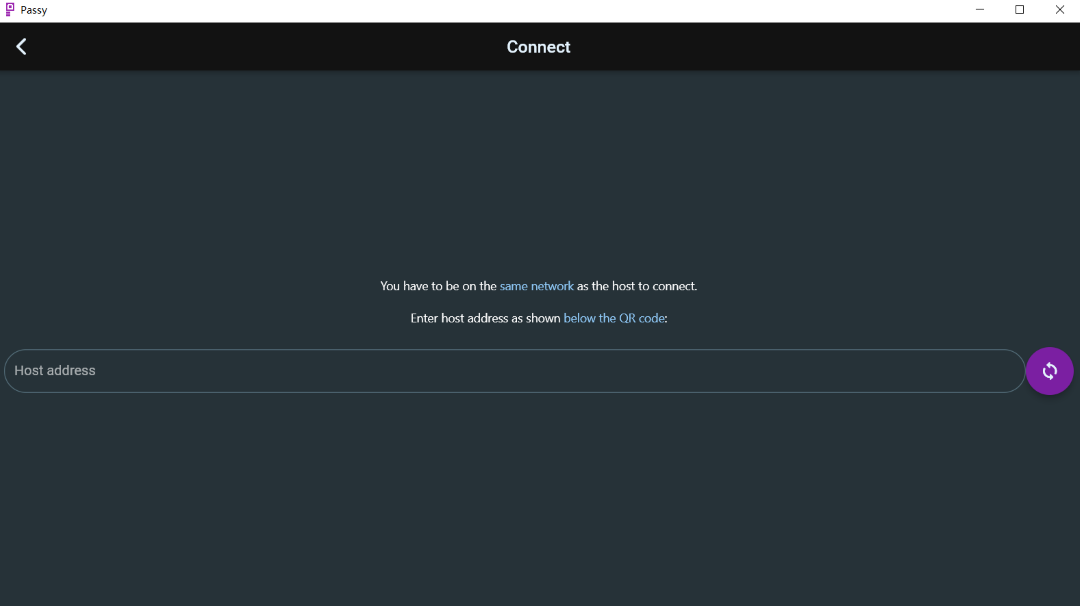Screen dimensions: 1080x606
Task: Click the "Enter host address as shown" text
Action: (485, 318)
